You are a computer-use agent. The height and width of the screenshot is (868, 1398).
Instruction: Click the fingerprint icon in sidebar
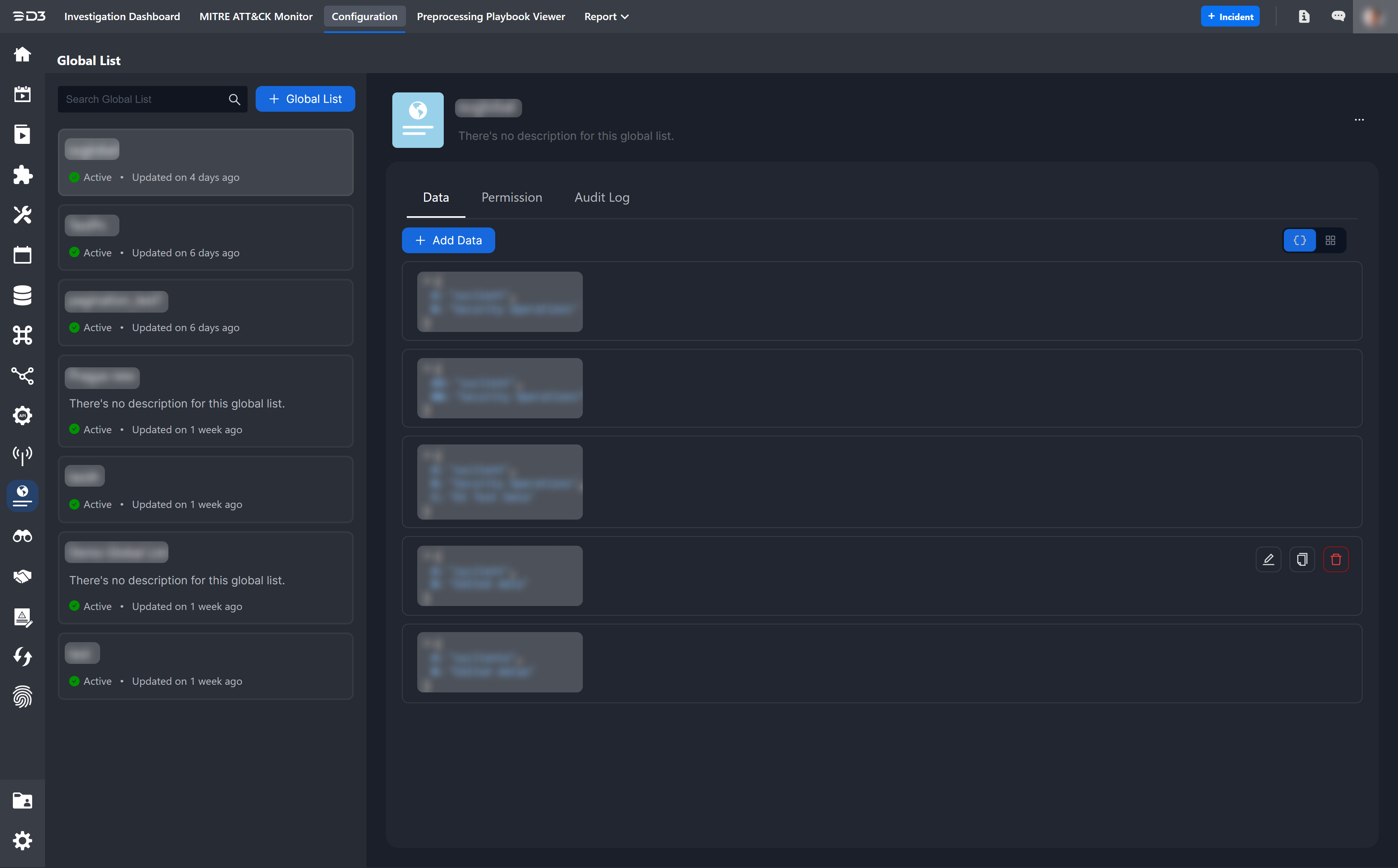(x=23, y=696)
